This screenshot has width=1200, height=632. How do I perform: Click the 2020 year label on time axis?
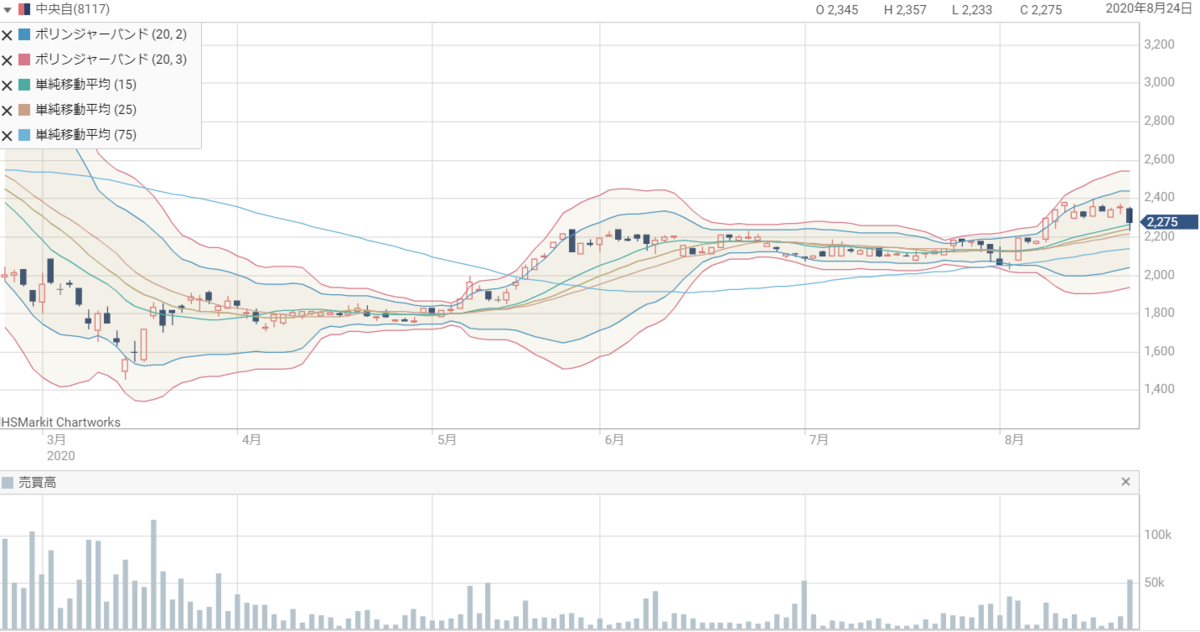tap(60, 454)
